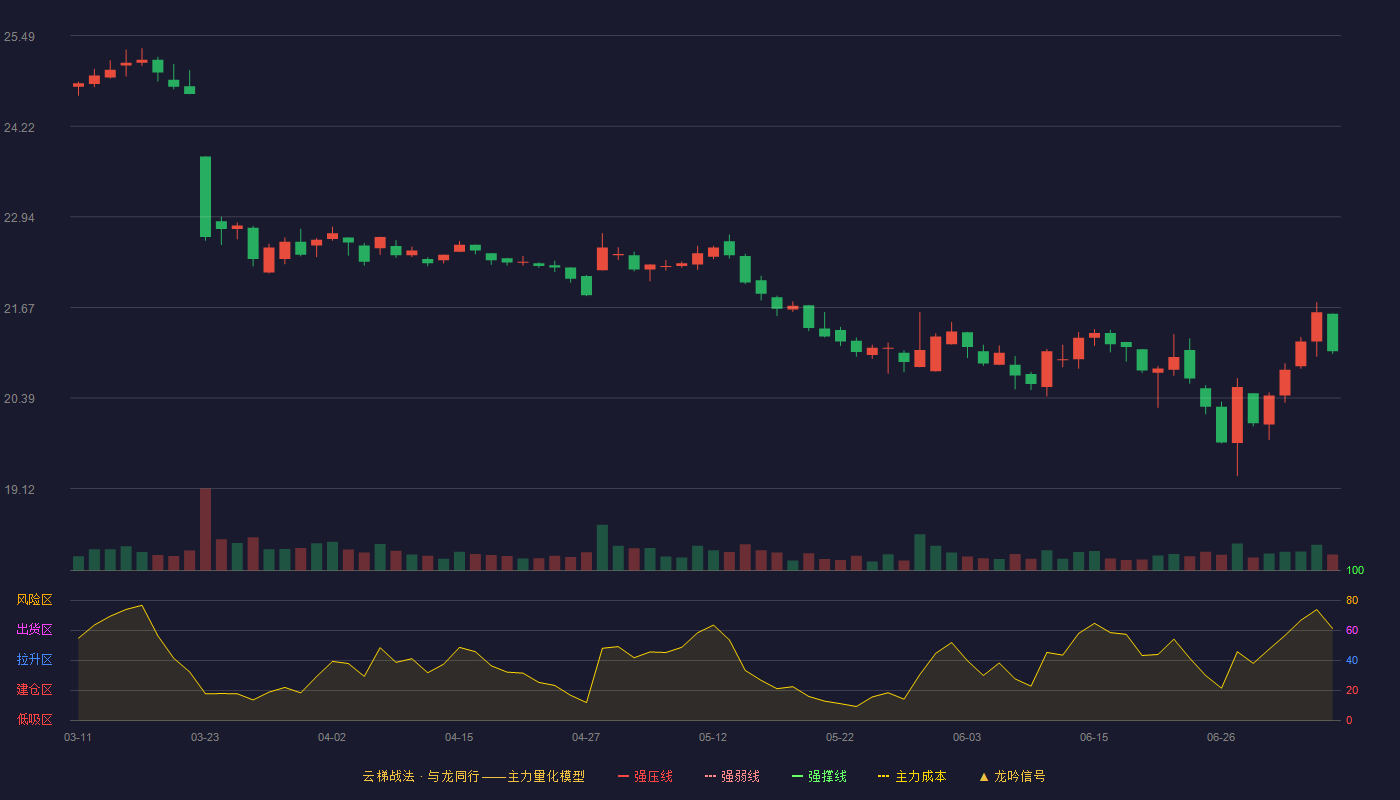Click the 05-12 date label
This screenshot has width=1400, height=800.
[x=713, y=737]
